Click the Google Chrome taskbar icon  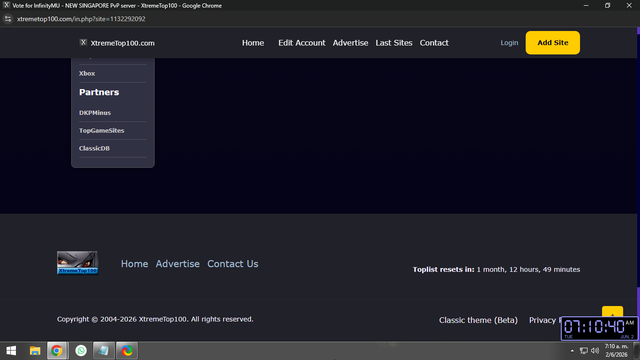point(57,351)
